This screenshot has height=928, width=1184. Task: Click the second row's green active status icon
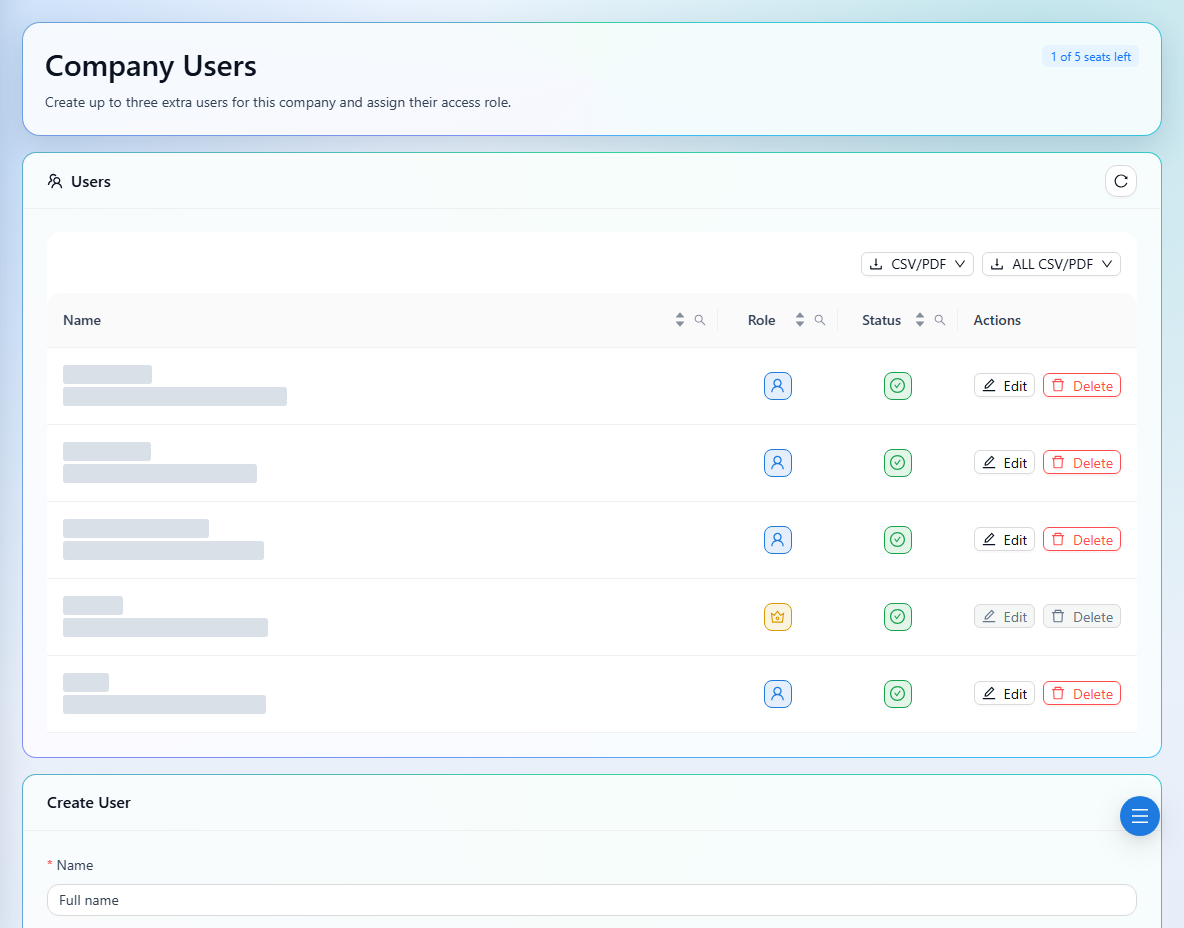[x=898, y=463]
